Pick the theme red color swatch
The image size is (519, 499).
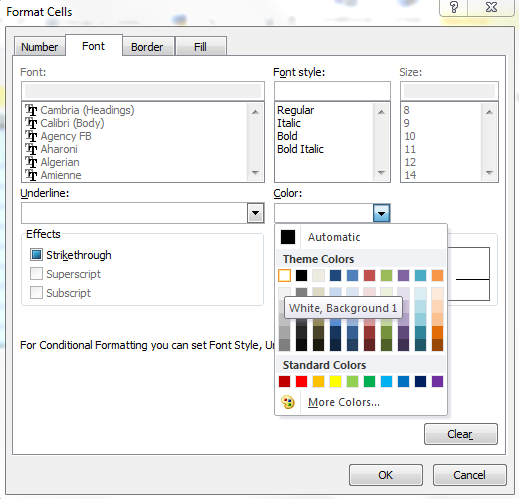pos(369,276)
